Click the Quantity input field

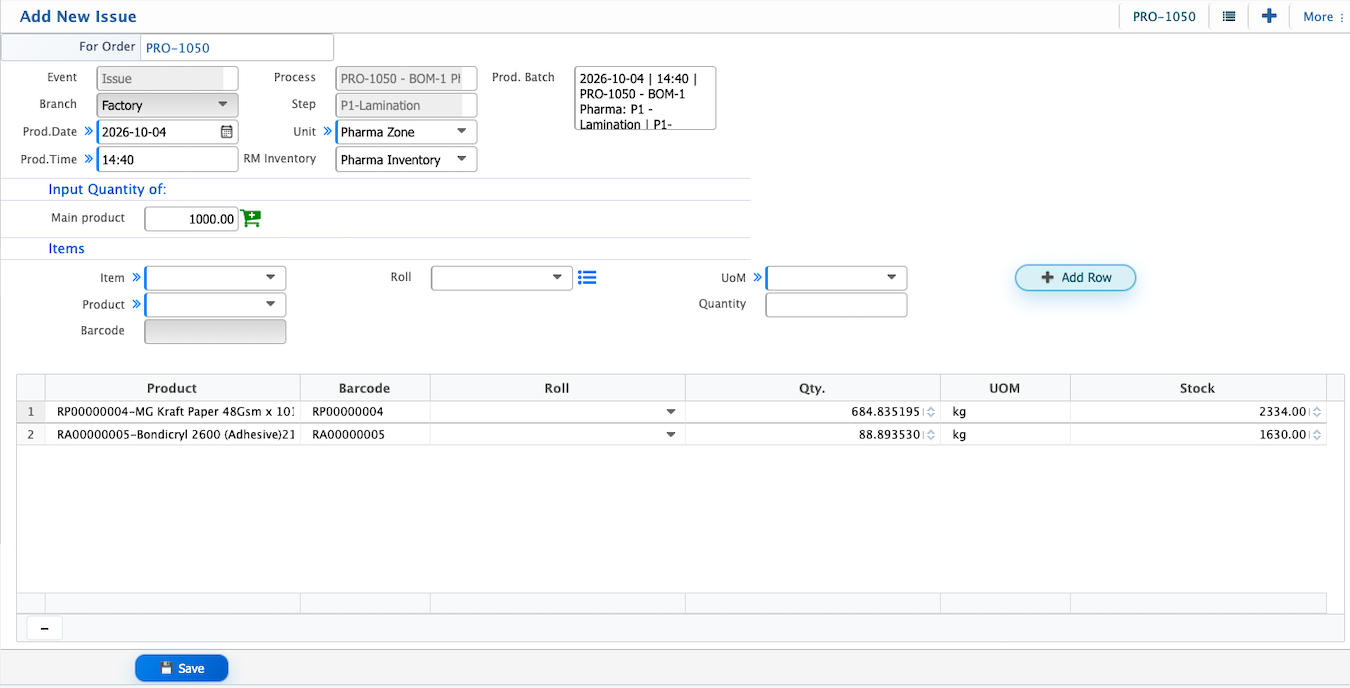837,305
